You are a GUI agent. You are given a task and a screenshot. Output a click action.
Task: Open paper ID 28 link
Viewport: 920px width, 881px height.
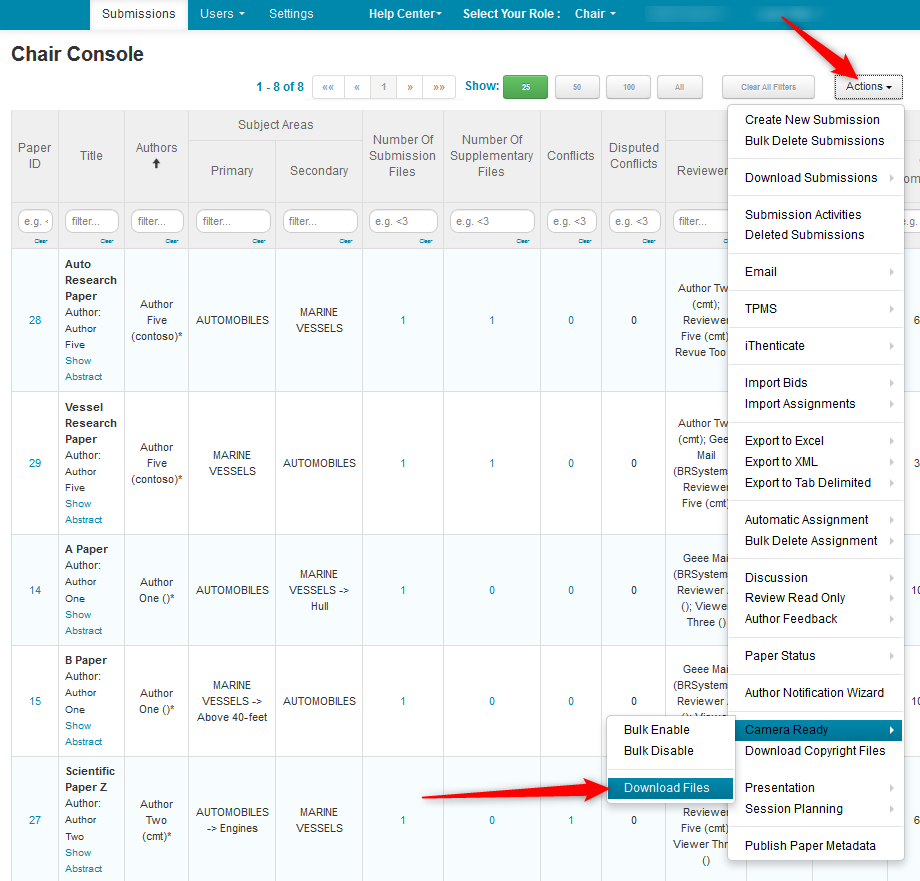(35, 320)
